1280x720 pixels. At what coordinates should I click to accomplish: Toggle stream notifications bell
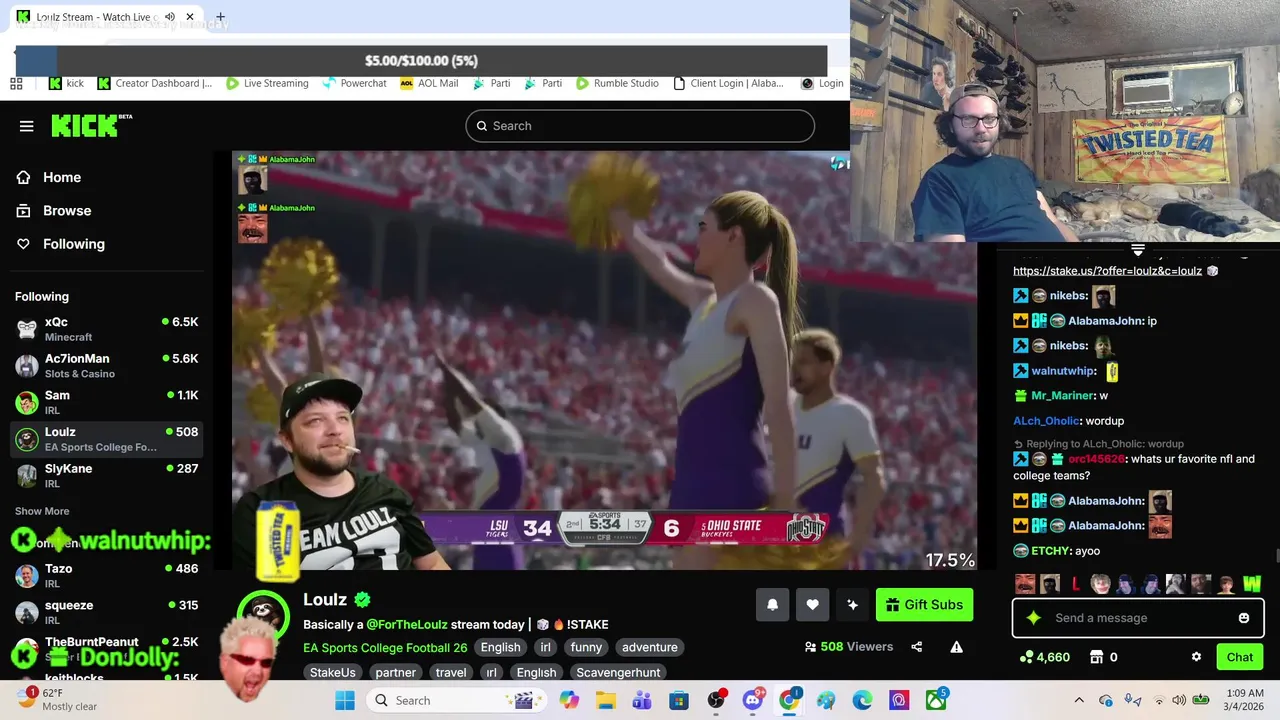coord(772,605)
